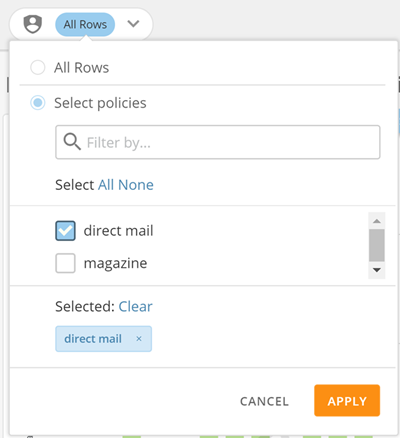Click the scrollbar down arrow
This screenshot has height=439, width=400.
pyautogui.click(x=377, y=270)
